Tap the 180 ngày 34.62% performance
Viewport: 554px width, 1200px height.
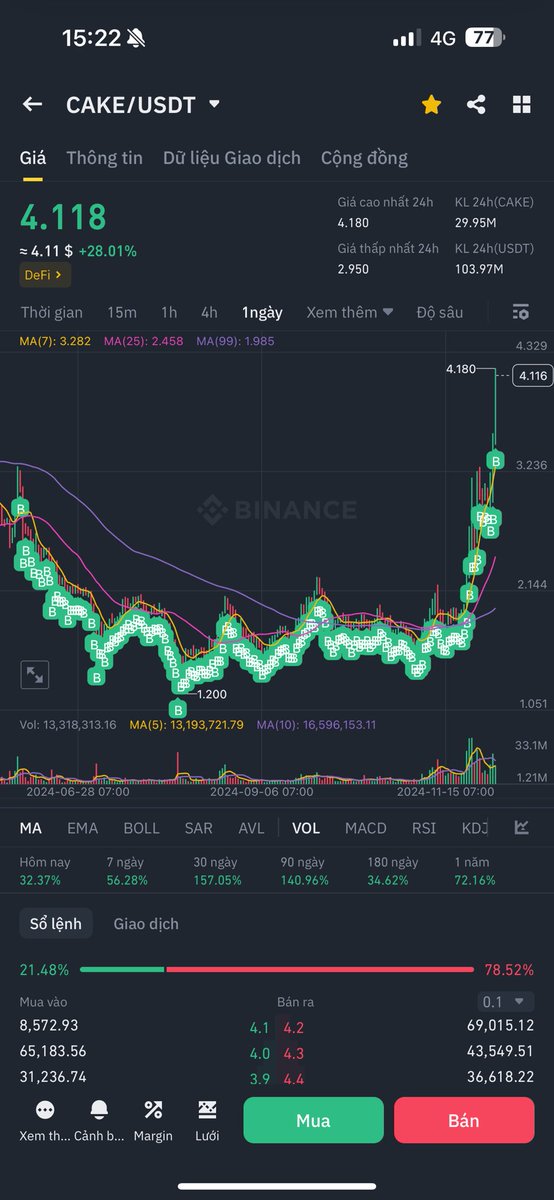[393, 871]
